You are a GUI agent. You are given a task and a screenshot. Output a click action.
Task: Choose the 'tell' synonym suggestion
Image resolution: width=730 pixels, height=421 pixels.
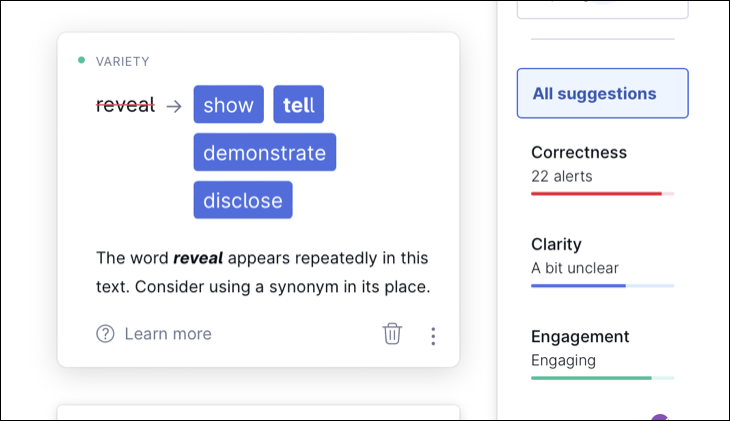(x=298, y=104)
